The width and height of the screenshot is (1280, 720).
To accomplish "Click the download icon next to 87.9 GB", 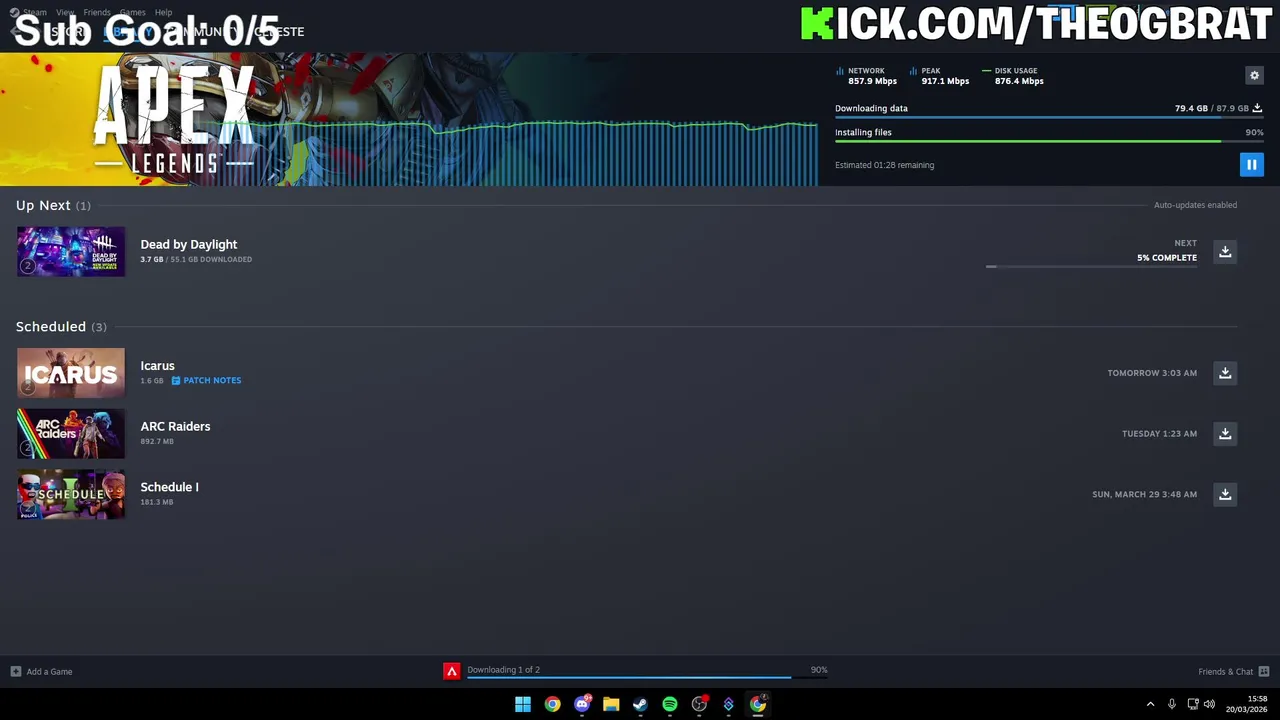I will tap(1257, 108).
